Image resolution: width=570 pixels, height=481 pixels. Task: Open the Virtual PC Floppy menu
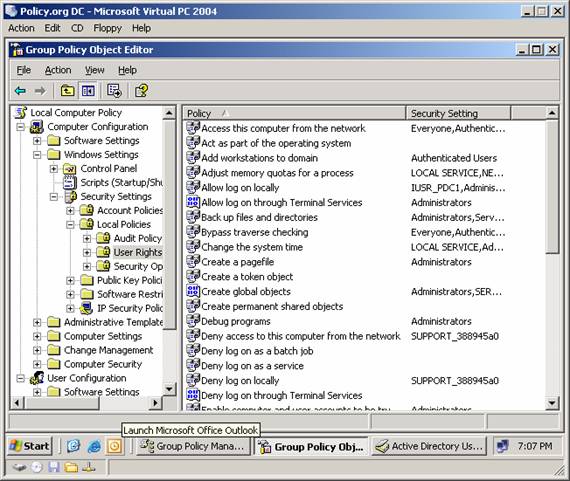(x=108, y=28)
